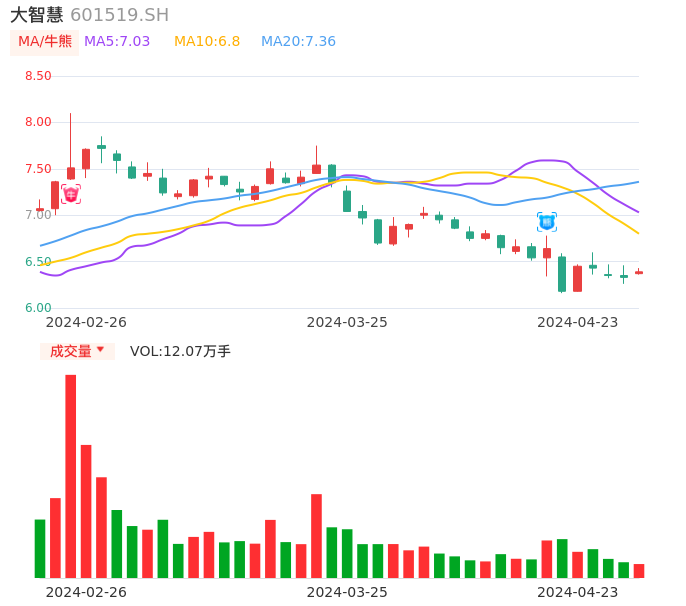Screen dimensions: 686x606
Task: Click the 大智慧 stock name
Action: [37, 15]
